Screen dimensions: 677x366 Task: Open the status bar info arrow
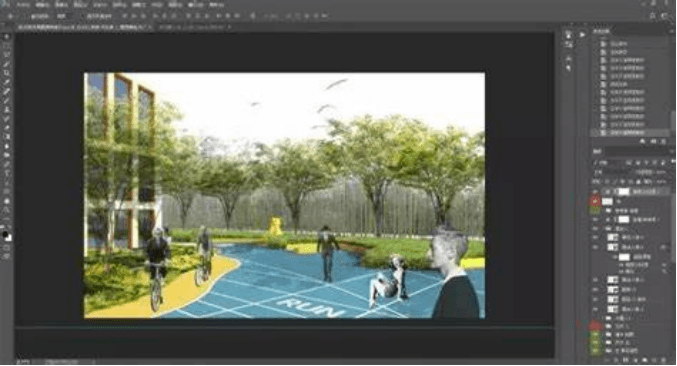(x=93, y=362)
